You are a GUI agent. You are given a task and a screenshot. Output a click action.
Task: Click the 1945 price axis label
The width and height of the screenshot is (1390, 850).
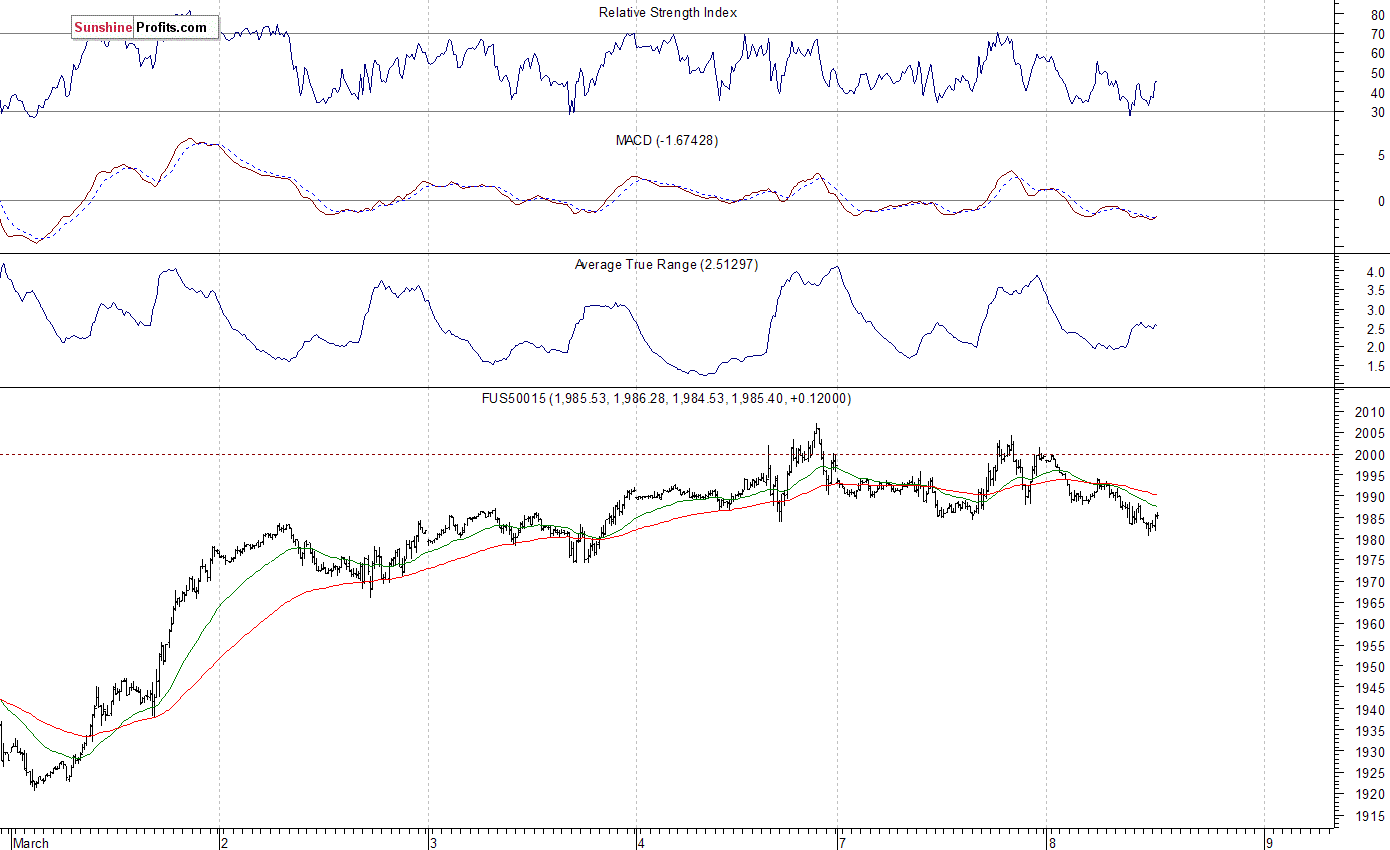(x=1371, y=689)
